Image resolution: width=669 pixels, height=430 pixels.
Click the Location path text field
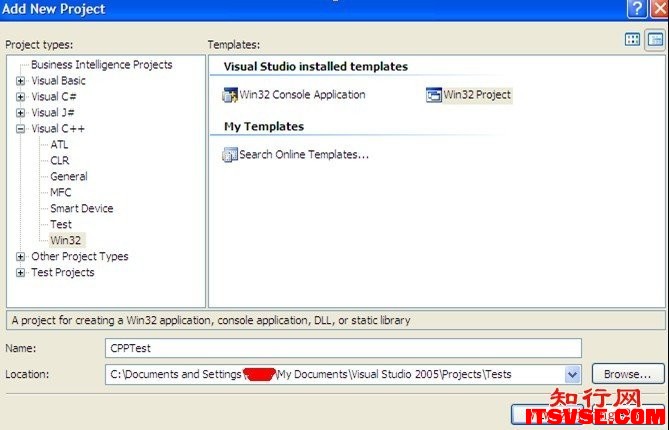pyautogui.click(x=335, y=375)
